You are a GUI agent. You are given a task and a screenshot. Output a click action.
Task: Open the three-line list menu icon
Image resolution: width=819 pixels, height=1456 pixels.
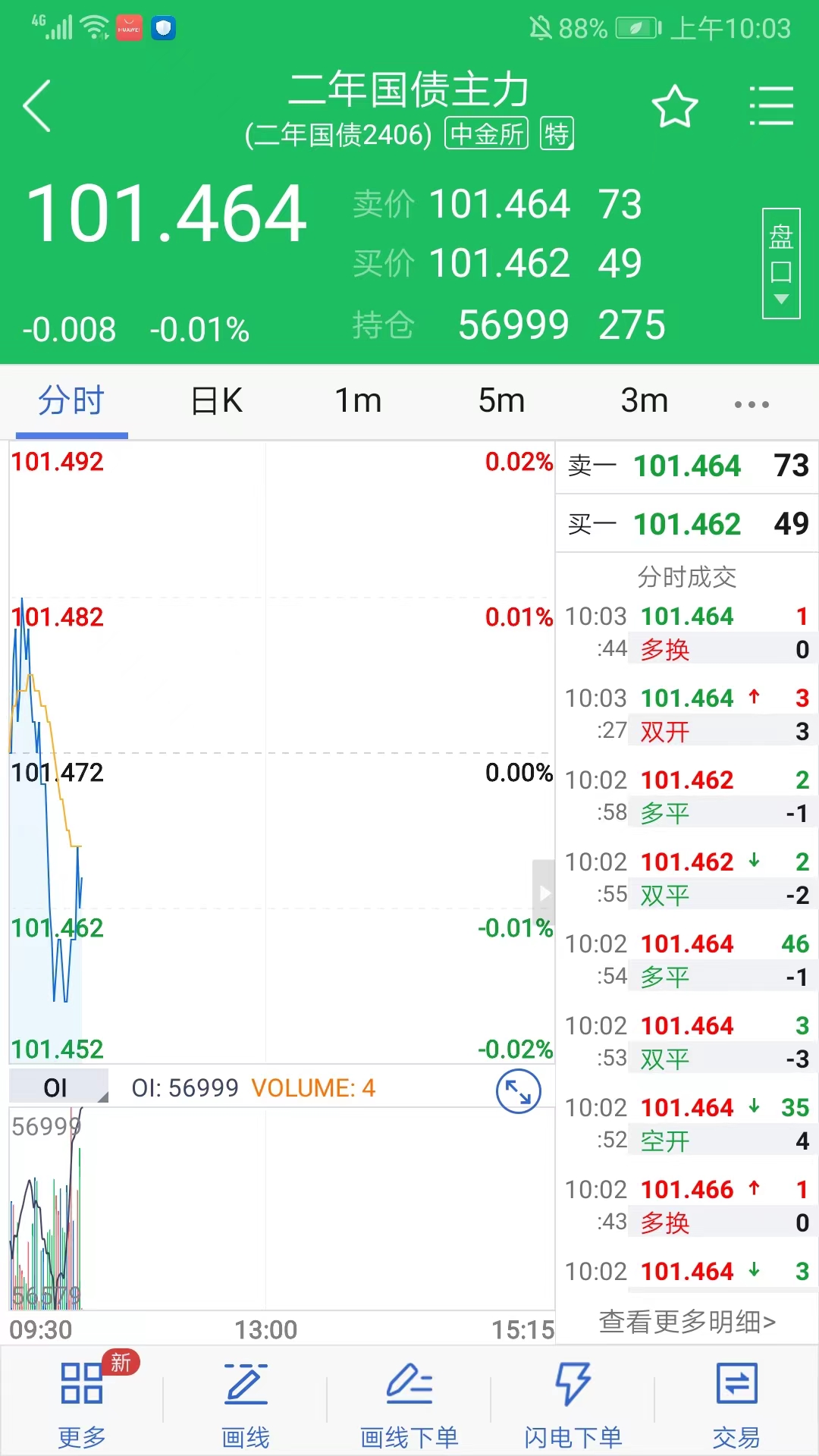pos(770,106)
